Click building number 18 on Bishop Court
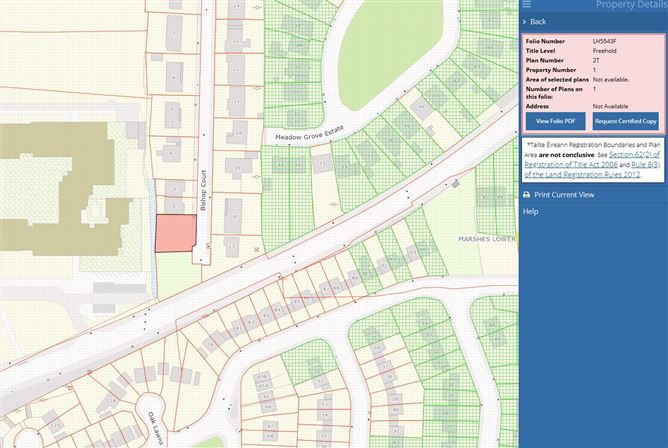This screenshot has width=668, height=448. click(232, 216)
